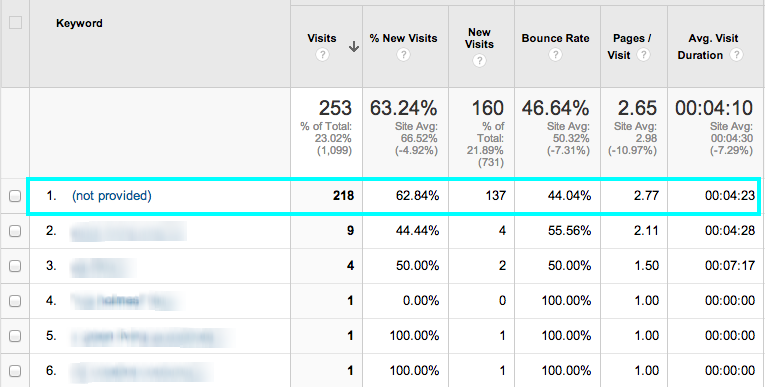Click the 00:04:10 average duration summary
Viewport: 765px width, 387px height.
(x=714, y=108)
